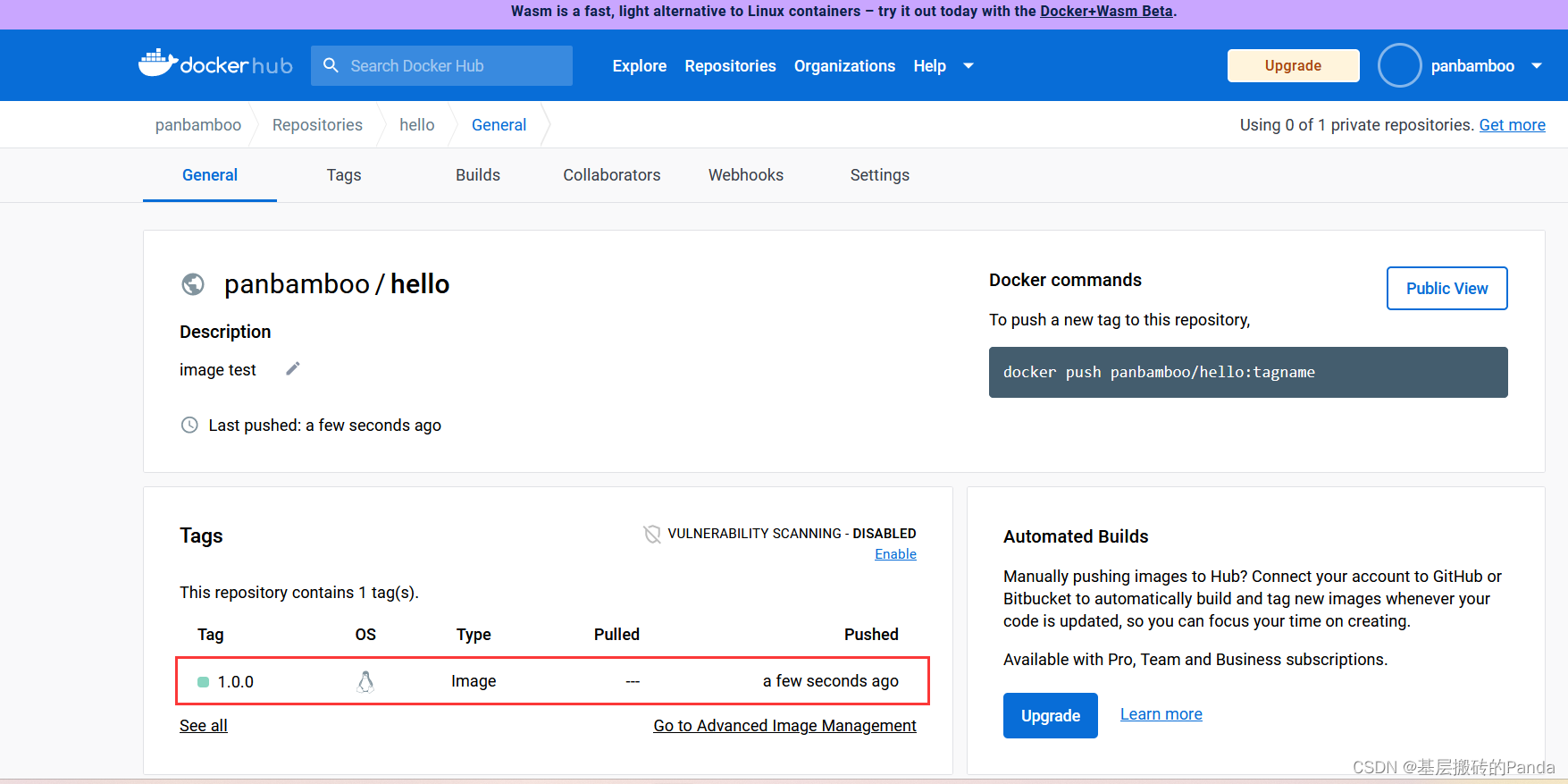The height and width of the screenshot is (784, 1568).
Task: Click the 'a few seconds ago' pushed cell
Action: 830,681
